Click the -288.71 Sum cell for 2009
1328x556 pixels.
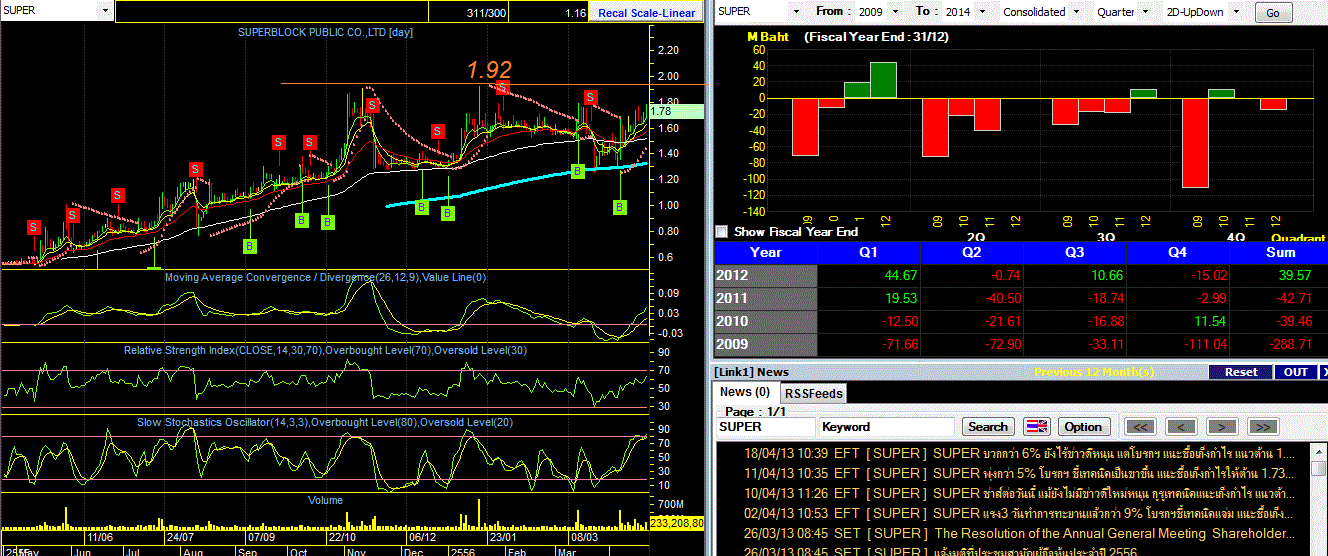[x=1279, y=344]
